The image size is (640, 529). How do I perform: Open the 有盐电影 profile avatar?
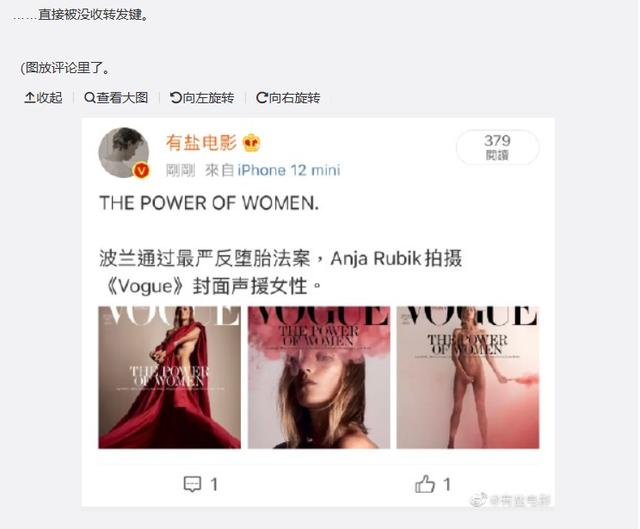pyautogui.click(x=124, y=152)
